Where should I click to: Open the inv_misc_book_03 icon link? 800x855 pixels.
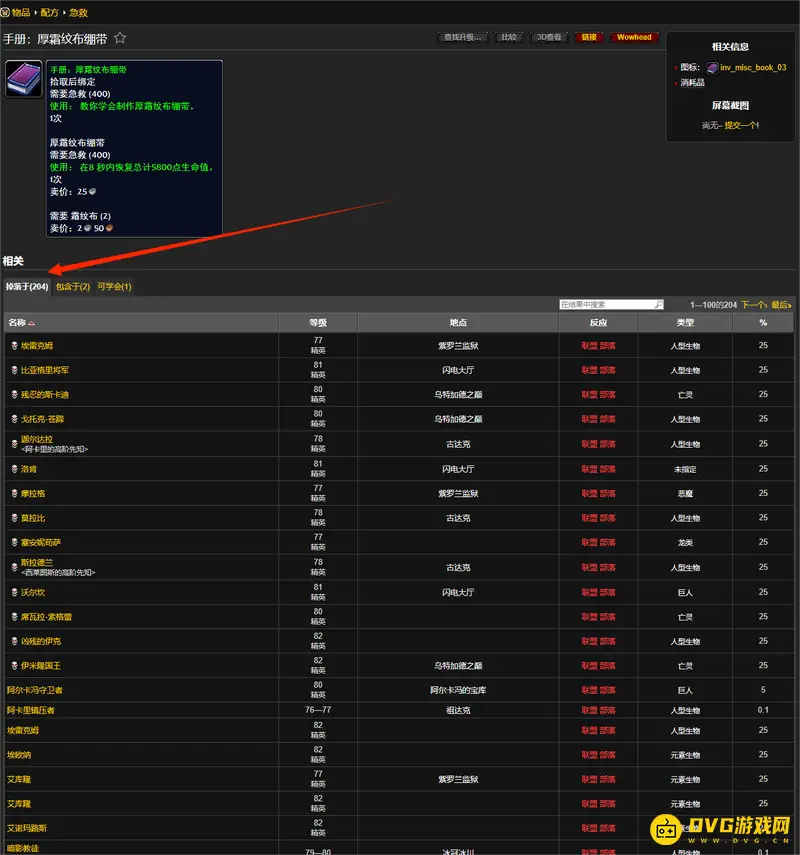click(x=753, y=68)
